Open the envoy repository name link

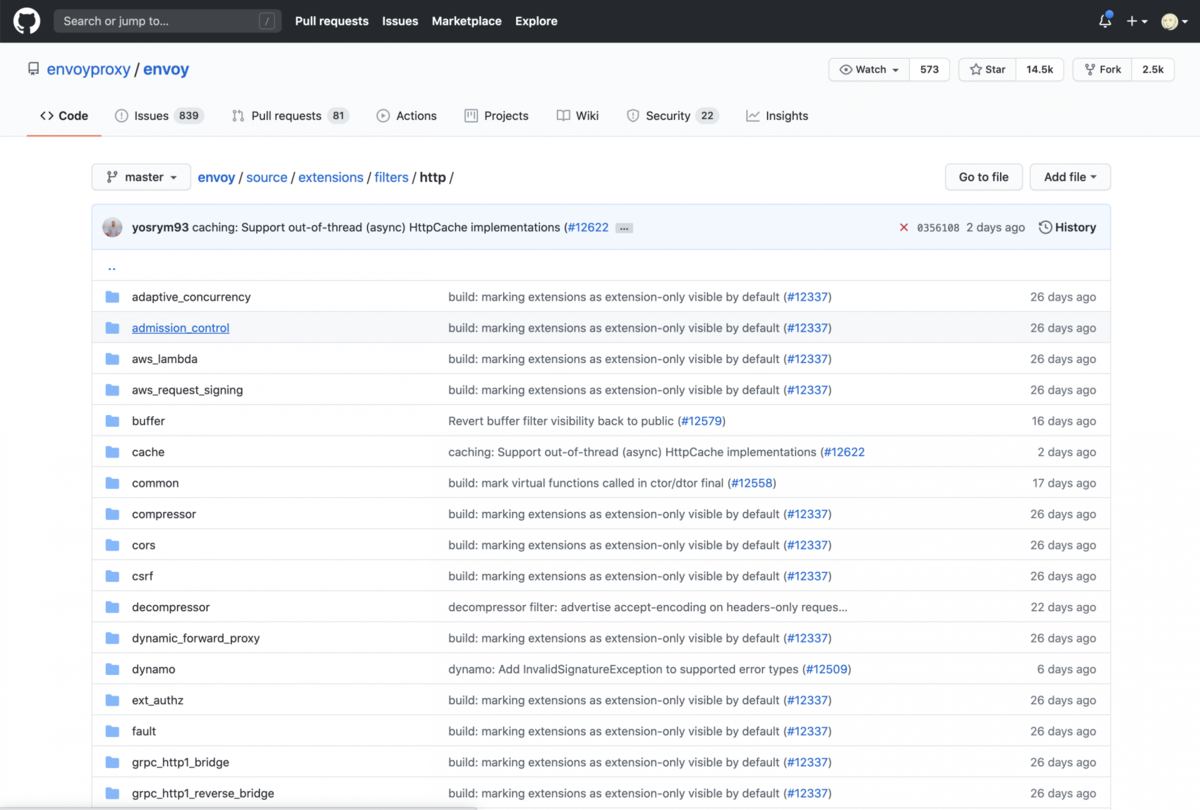click(166, 70)
